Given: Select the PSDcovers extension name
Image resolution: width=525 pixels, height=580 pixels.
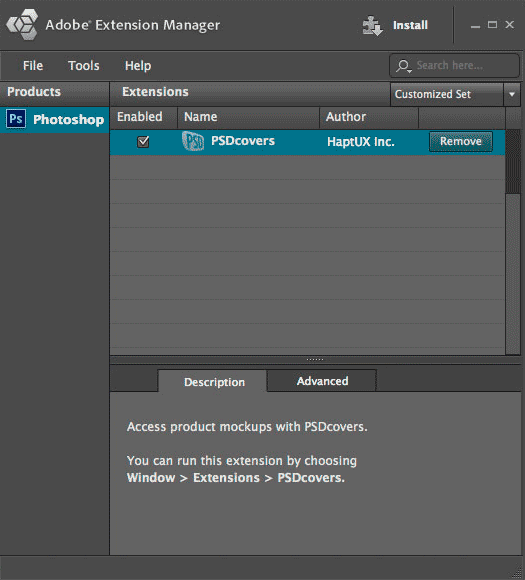Looking at the screenshot, I should point(243,141).
